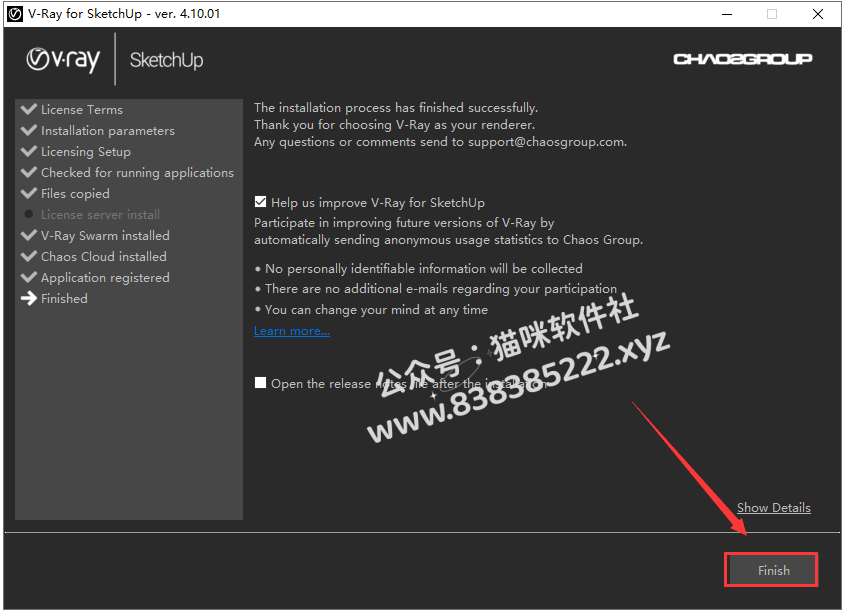Click the arrow icon beside Finished
Viewport: 844px width, 612px height.
(x=29, y=298)
